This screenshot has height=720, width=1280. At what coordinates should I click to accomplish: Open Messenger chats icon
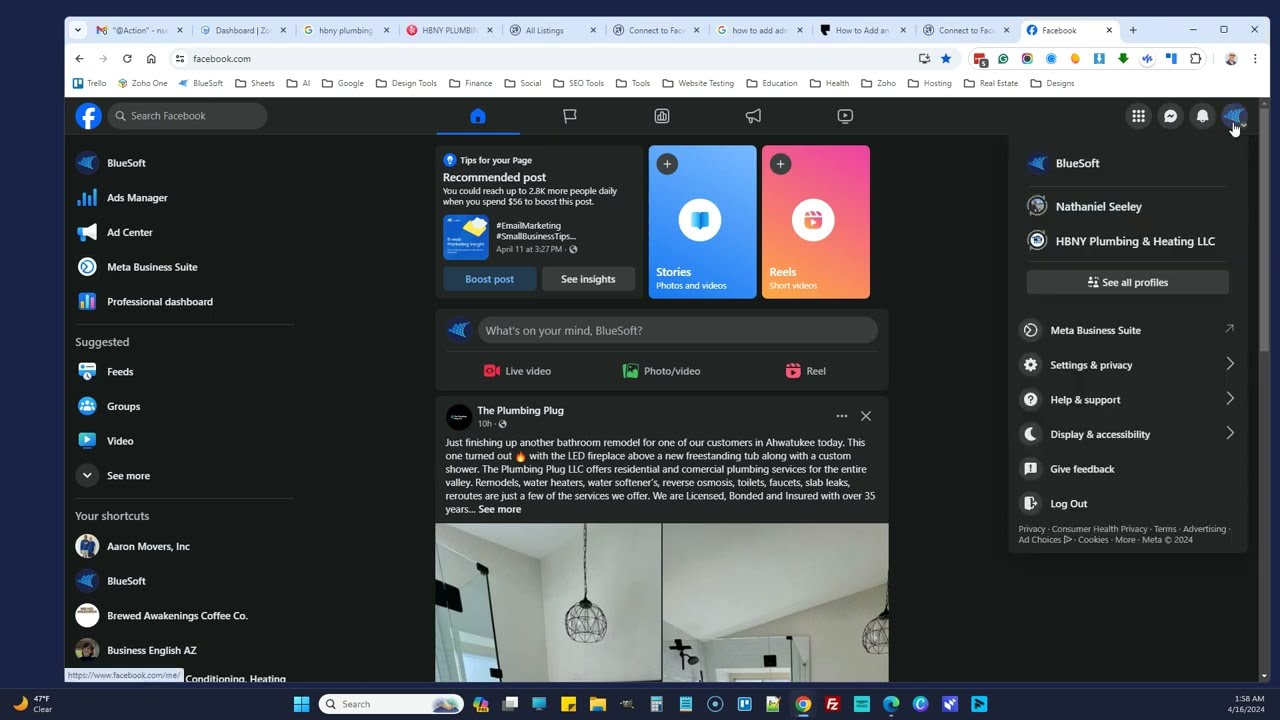pos(1170,116)
